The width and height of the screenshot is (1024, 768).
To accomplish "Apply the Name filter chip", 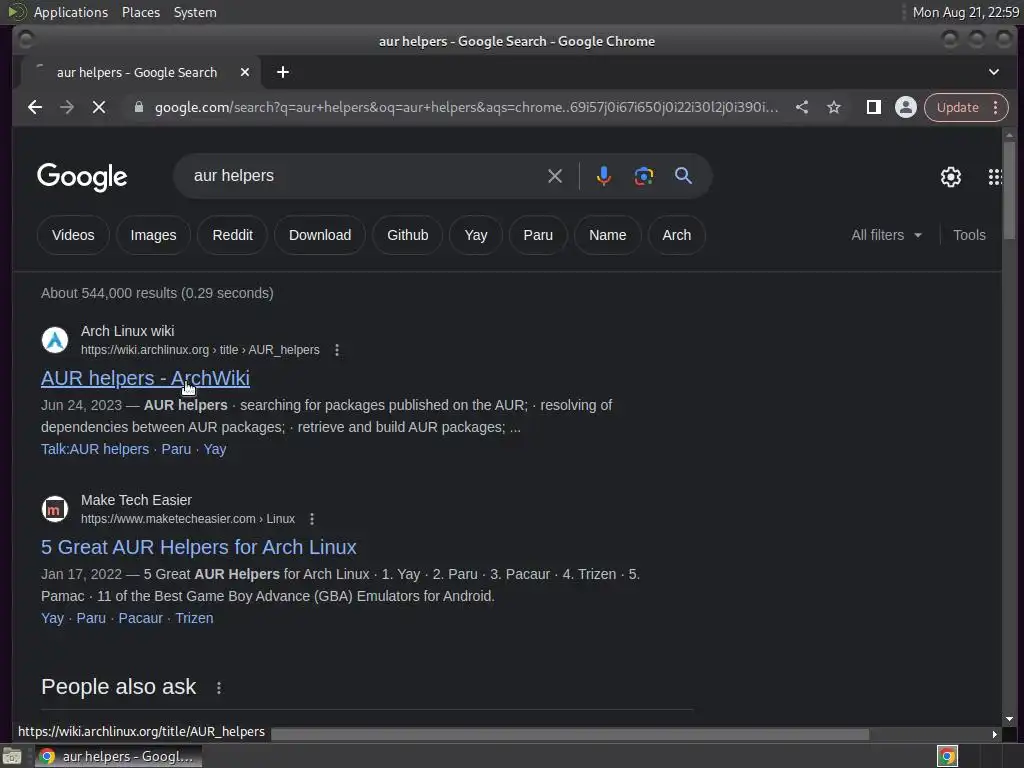I will point(607,235).
